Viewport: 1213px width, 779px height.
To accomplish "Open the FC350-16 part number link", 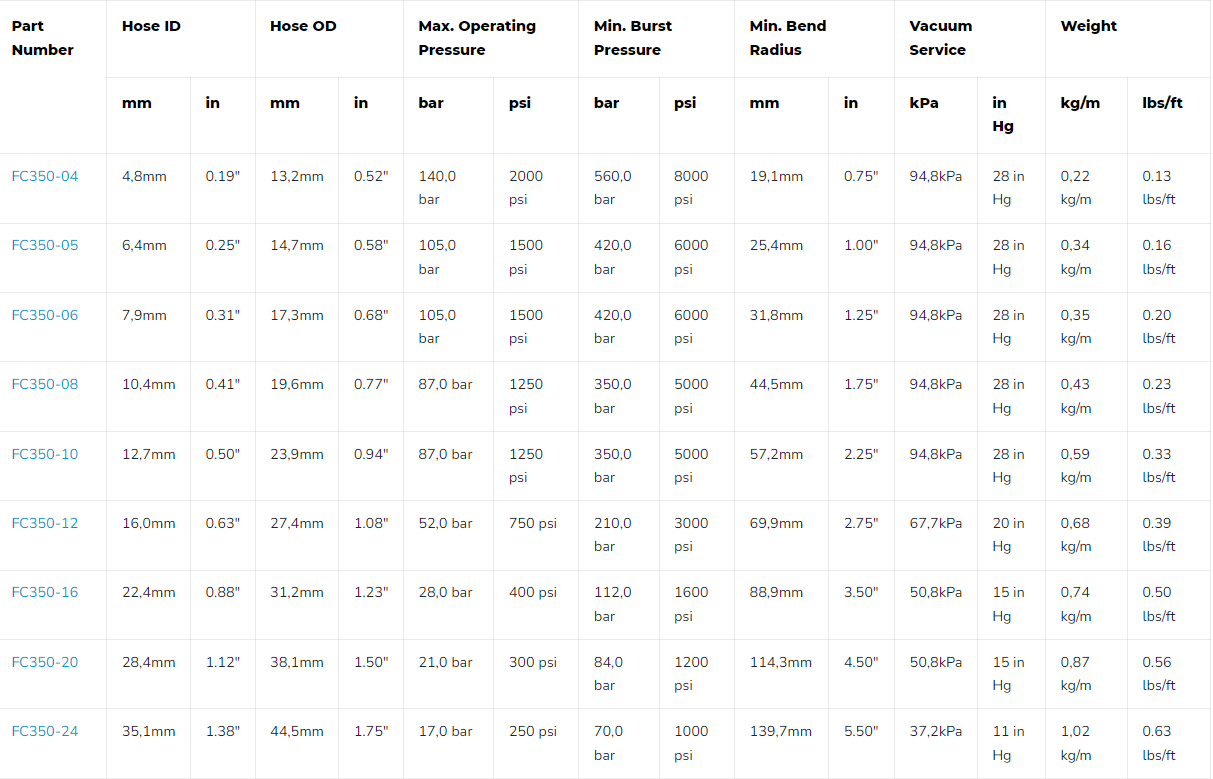I will (x=45, y=592).
